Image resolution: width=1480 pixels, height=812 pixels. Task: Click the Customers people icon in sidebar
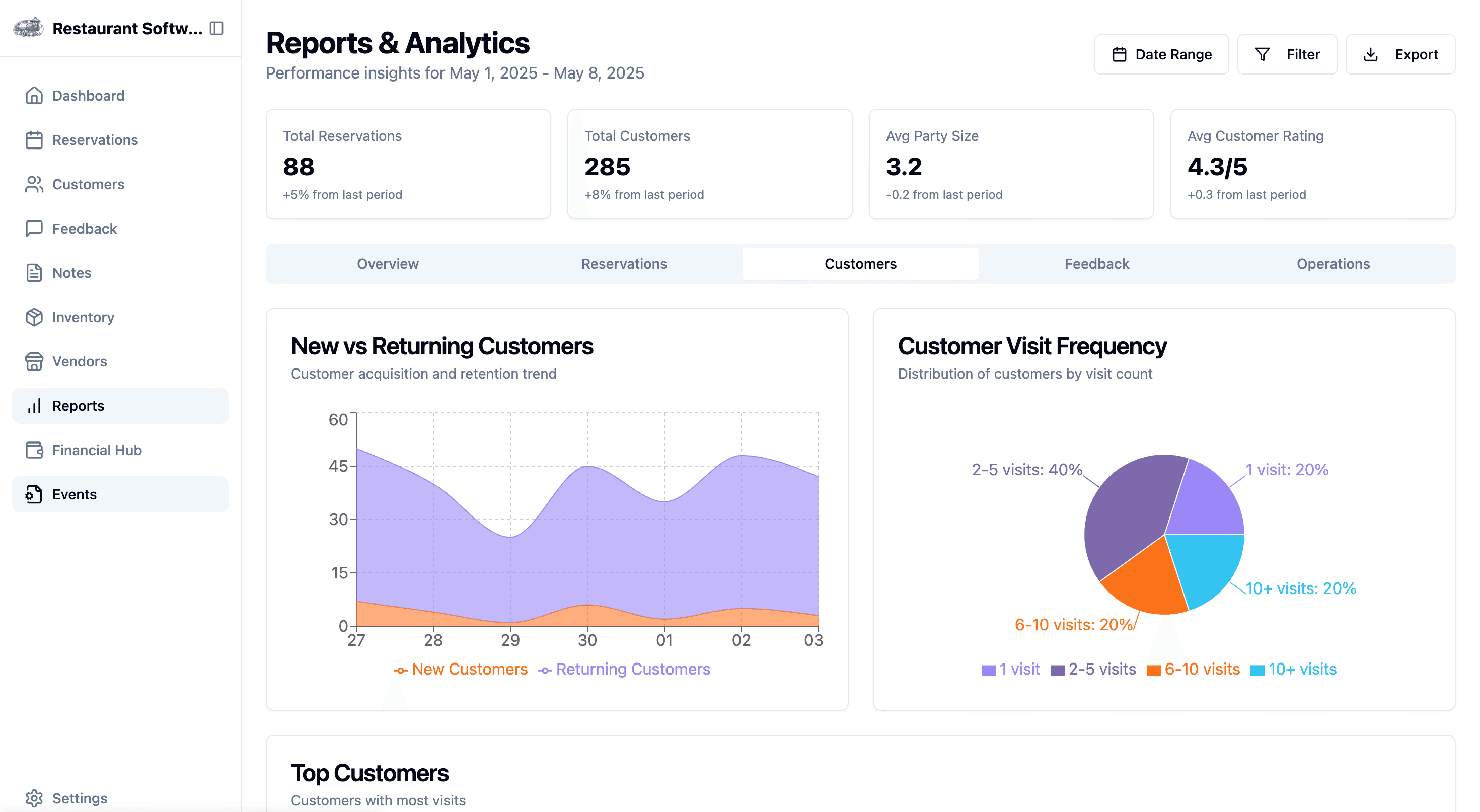click(34, 184)
